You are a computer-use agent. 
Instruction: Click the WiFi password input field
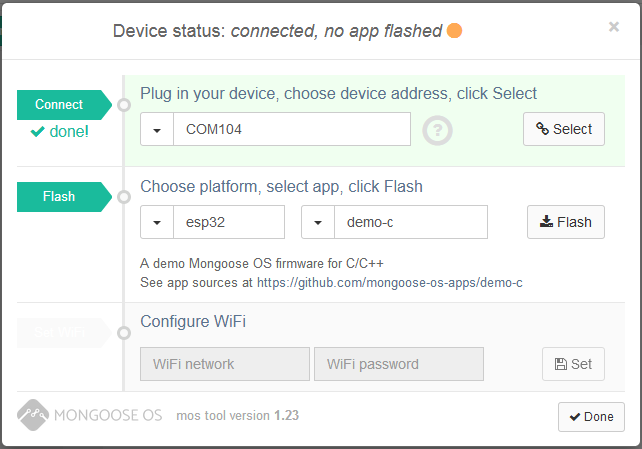pyautogui.click(x=398, y=364)
